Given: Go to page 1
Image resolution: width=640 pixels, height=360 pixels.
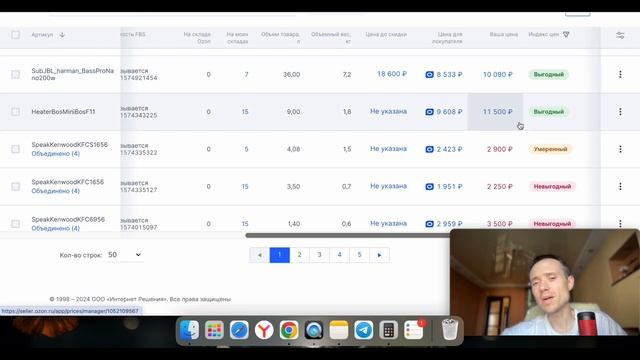Looking at the screenshot, I should [x=280, y=255].
